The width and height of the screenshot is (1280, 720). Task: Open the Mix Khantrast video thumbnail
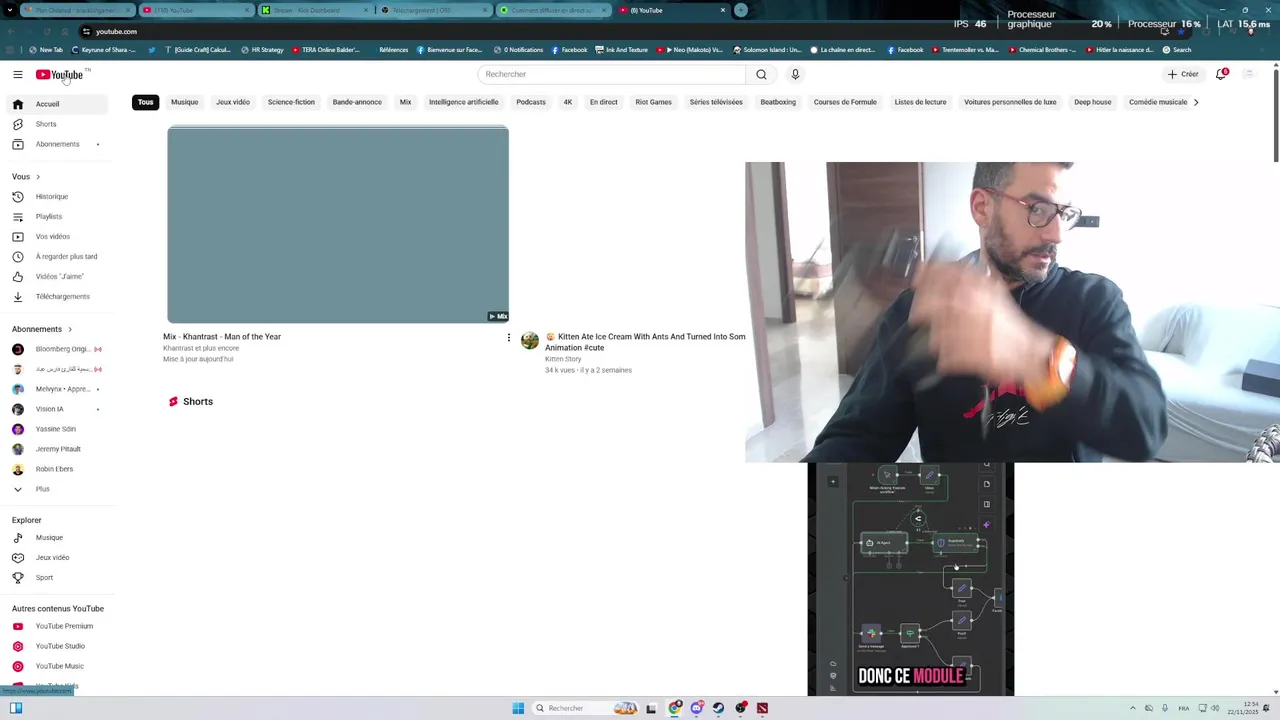(338, 224)
